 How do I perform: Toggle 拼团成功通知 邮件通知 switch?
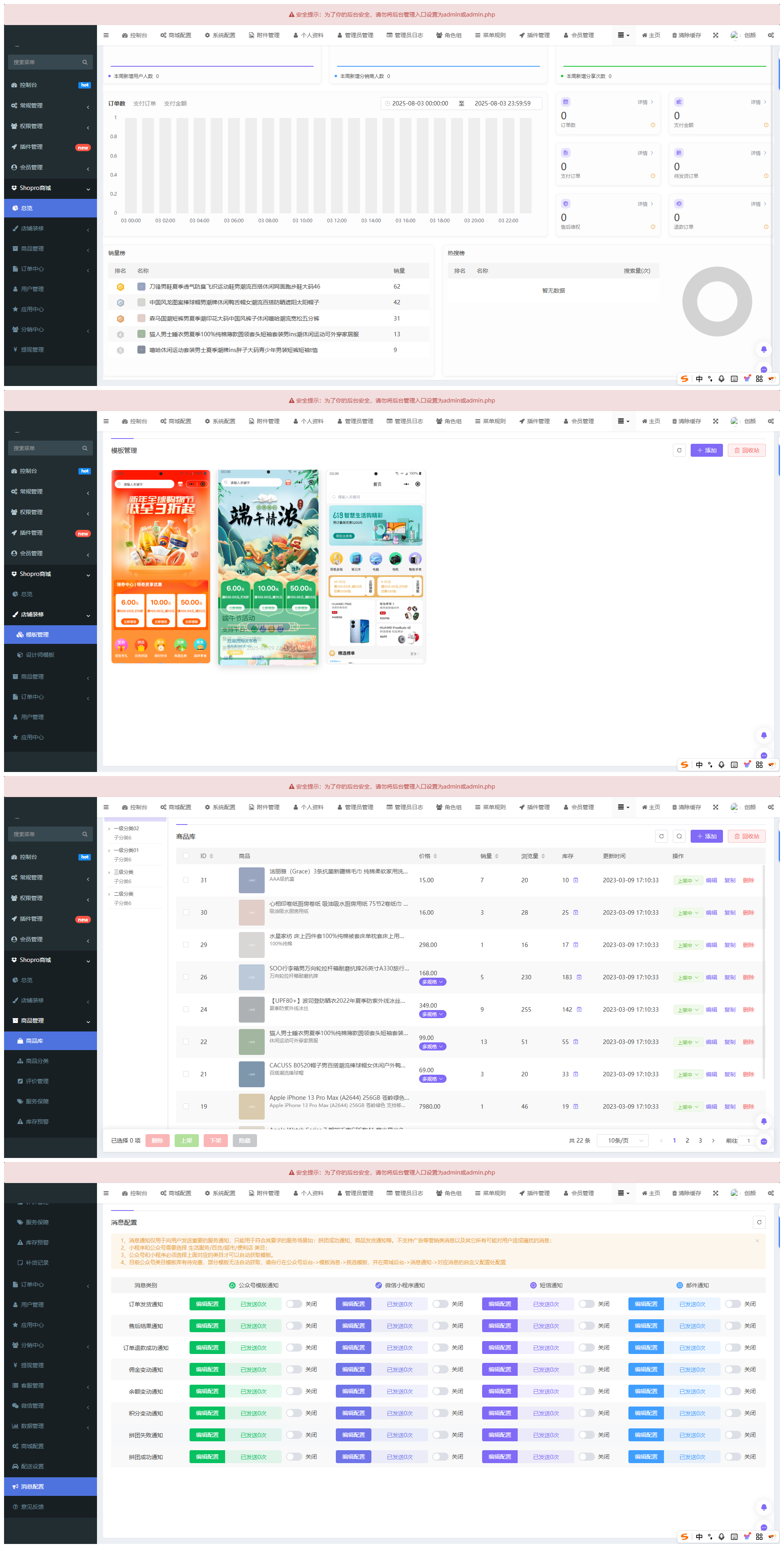[732, 1457]
